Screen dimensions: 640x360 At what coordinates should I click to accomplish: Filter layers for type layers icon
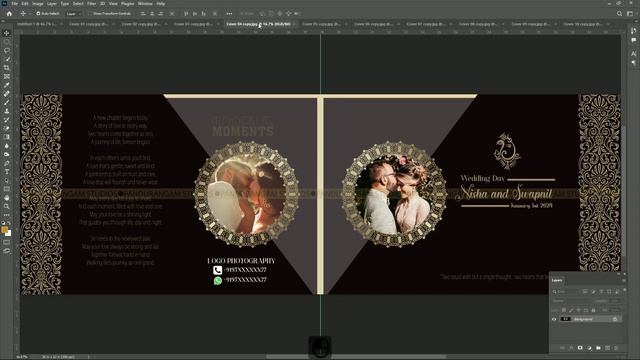click(x=601, y=291)
